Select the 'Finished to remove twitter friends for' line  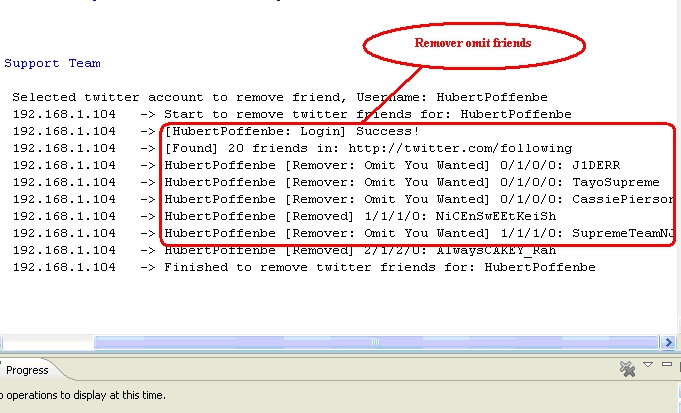[x=304, y=267]
